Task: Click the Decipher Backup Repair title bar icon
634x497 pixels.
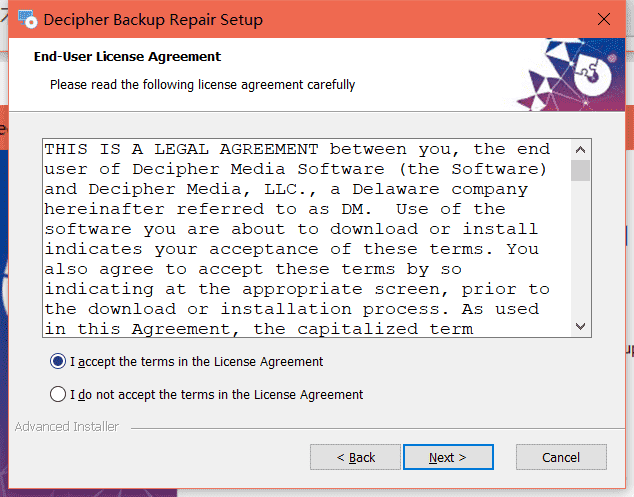Action: click(x=27, y=19)
